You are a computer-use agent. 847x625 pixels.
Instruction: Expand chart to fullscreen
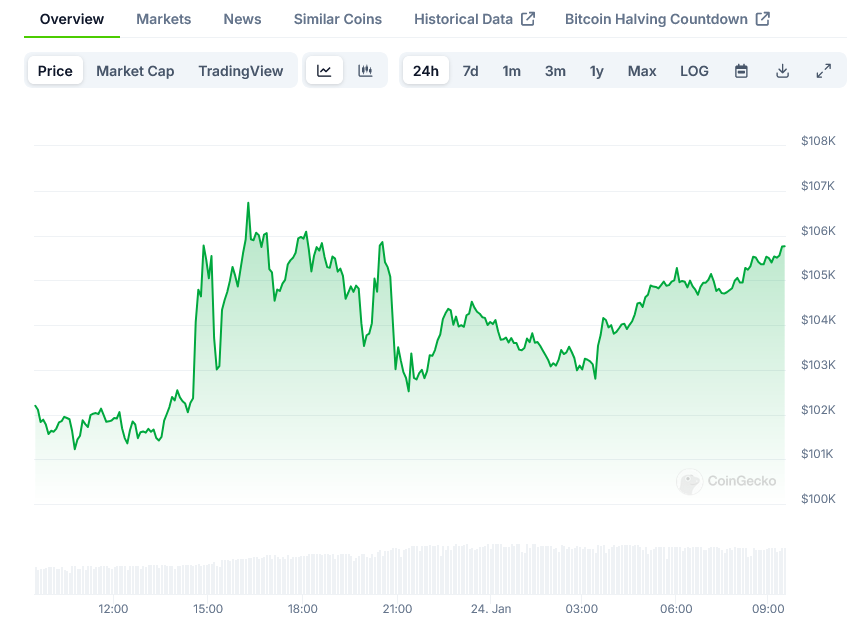click(823, 71)
